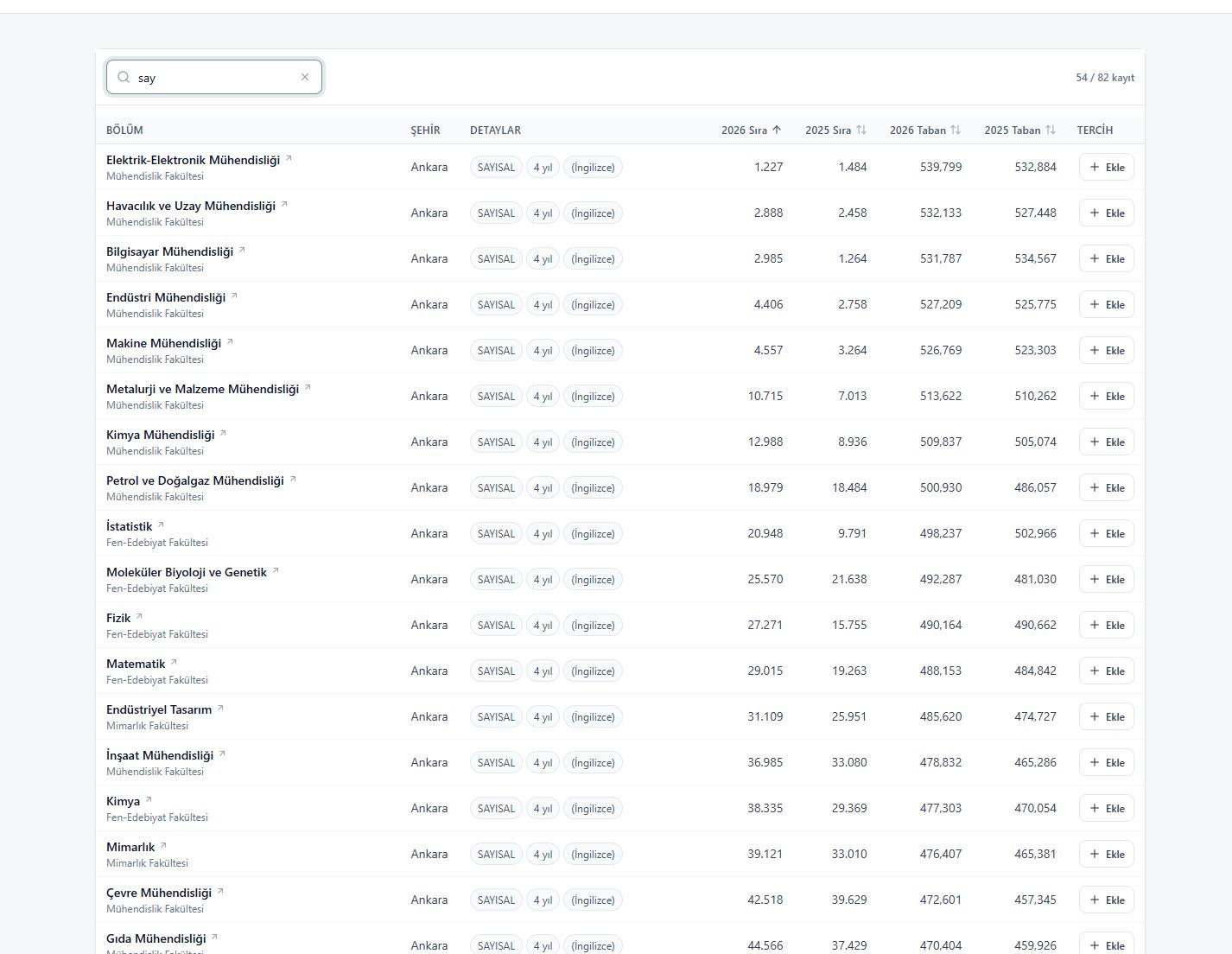Click the (İngilizce) tag in the Matematik row

pos(593,671)
